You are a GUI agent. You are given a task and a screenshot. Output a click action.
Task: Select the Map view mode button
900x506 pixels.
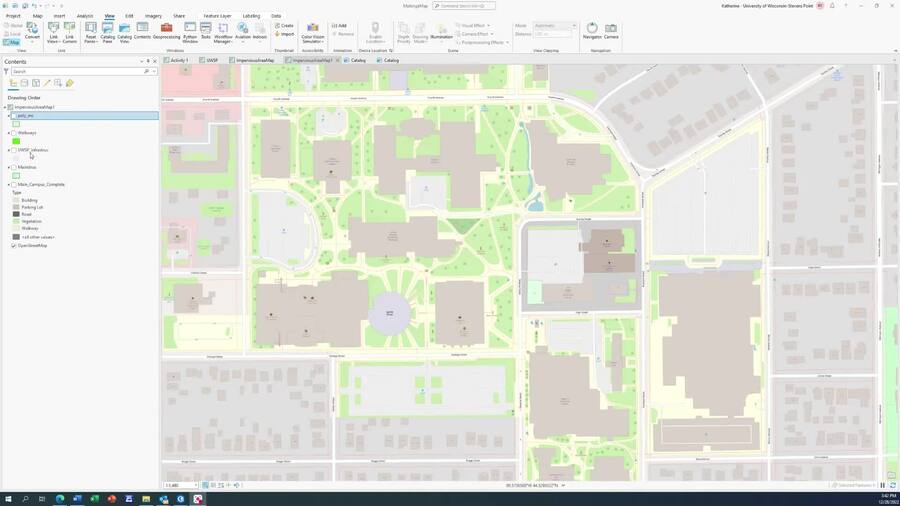tap(11, 42)
